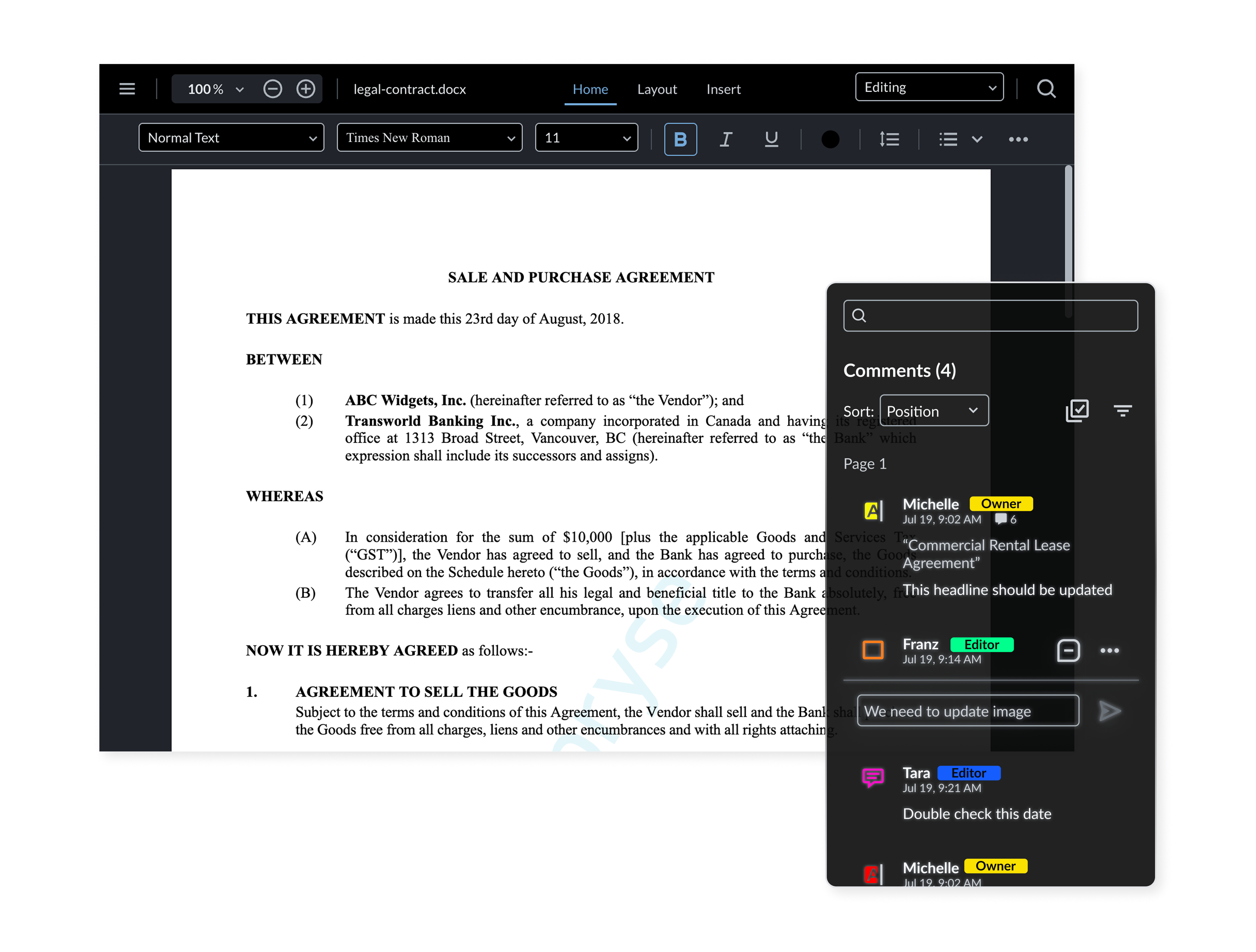Open document search magnifier icon
The width and height of the screenshot is (1256, 952).
pos(1046,89)
